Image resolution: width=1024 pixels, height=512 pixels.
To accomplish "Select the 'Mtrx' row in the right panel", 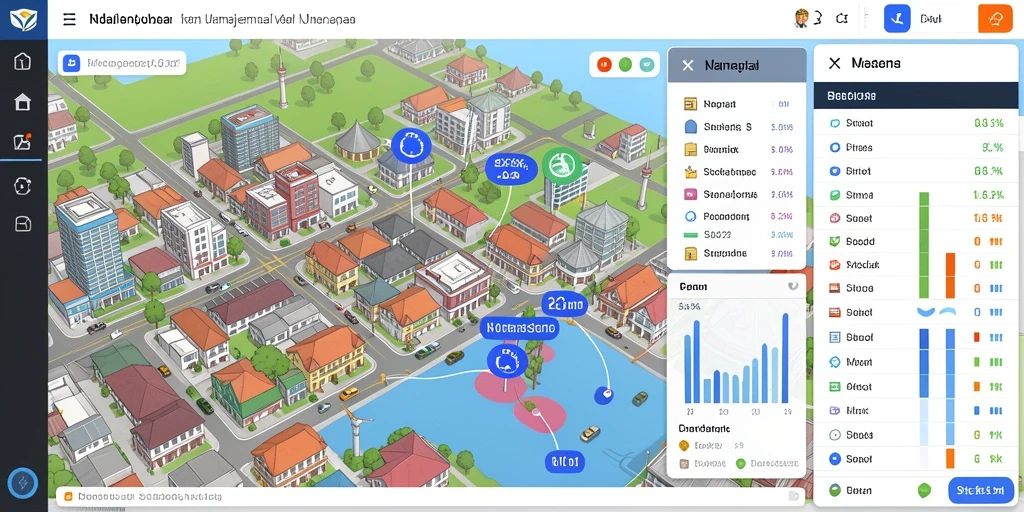I will point(916,411).
